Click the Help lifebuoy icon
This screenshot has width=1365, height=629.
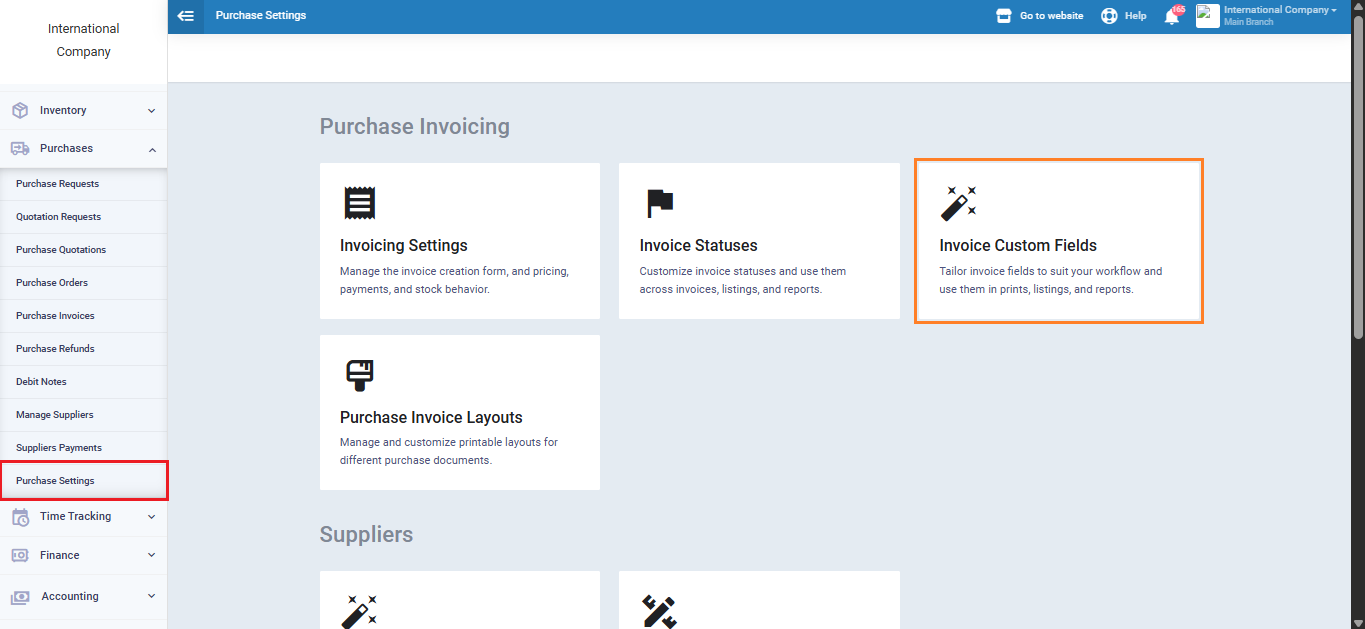pos(1109,16)
